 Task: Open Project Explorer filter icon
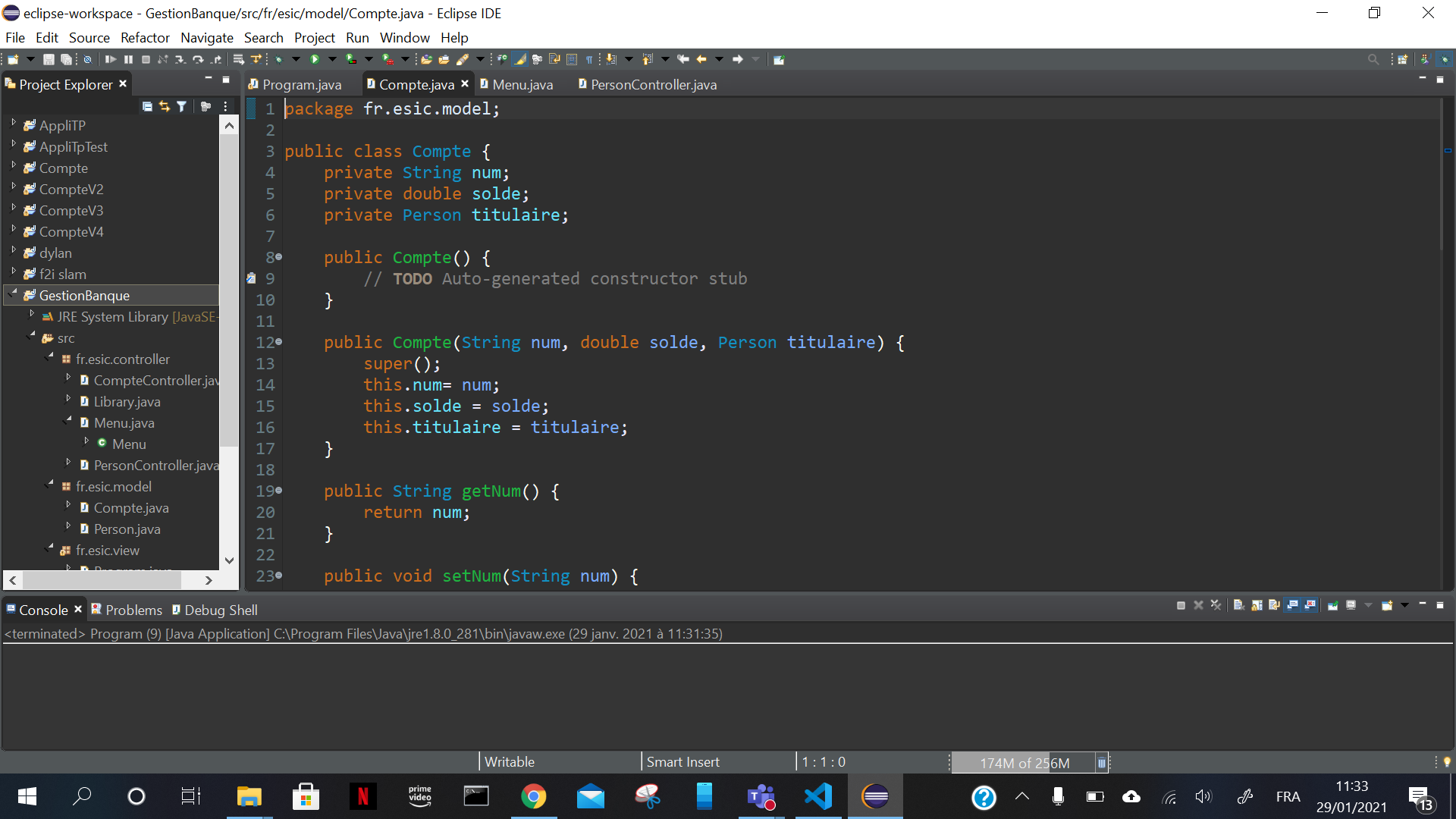(x=181, y=106)
